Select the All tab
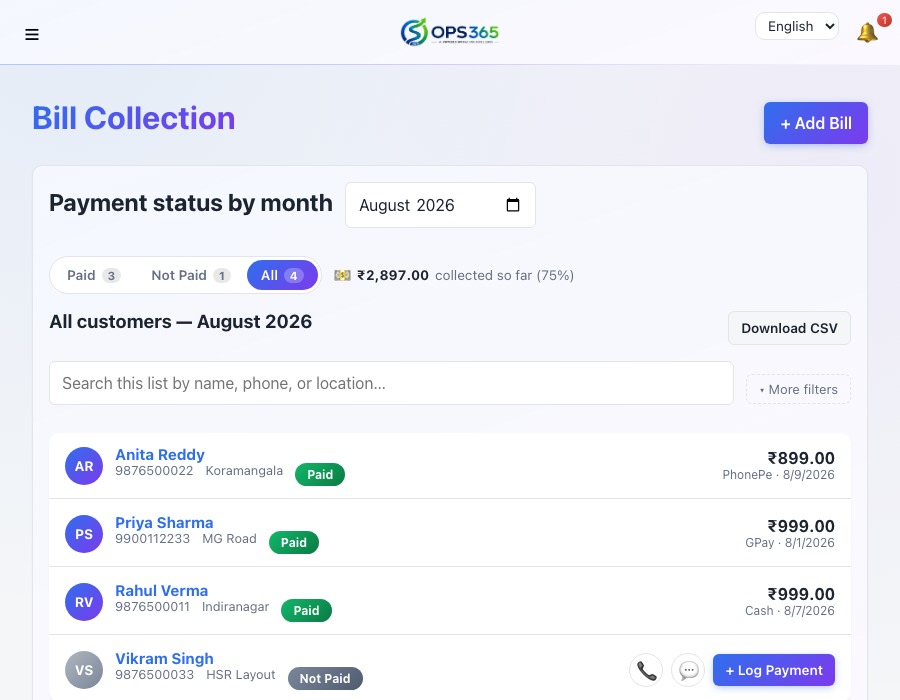The width and height of the screenshot is (900, 700). pos(282,275)
